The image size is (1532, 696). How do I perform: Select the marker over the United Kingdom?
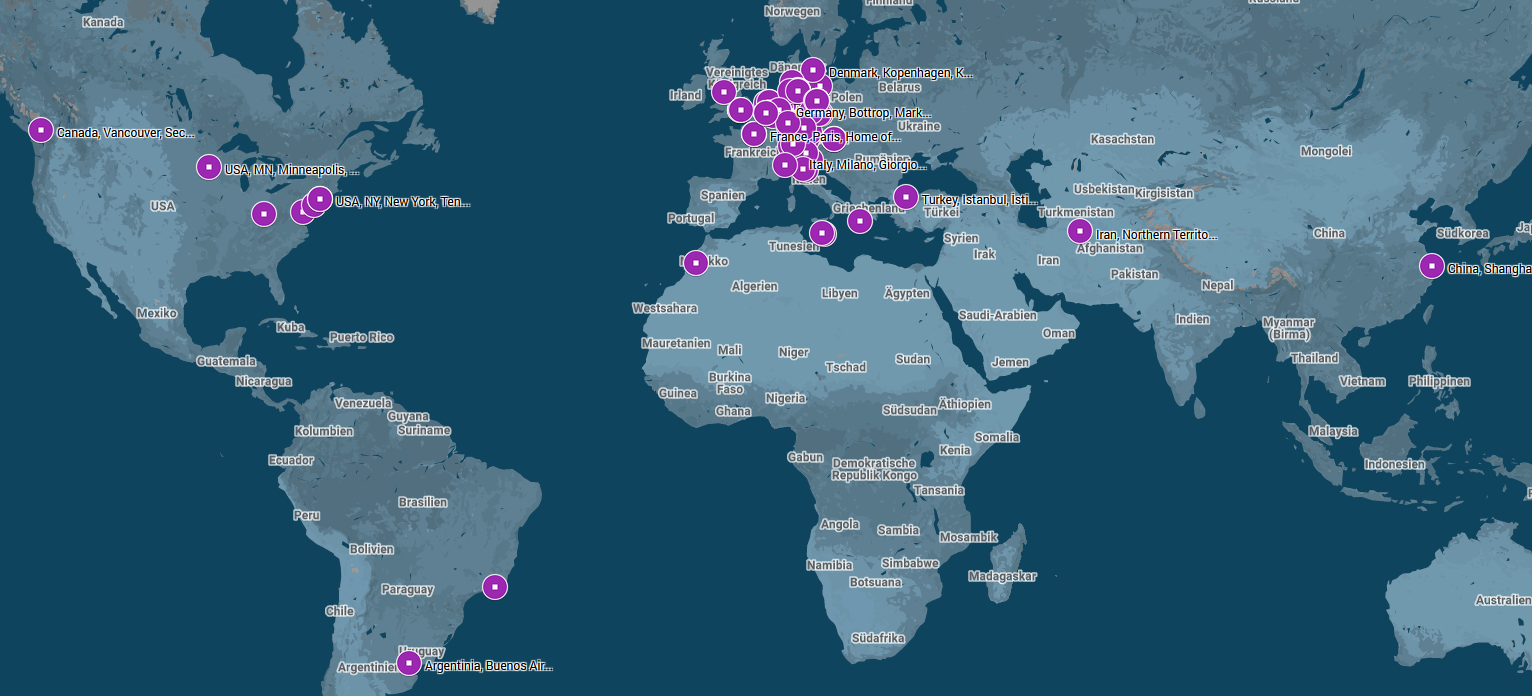(x=723, y=92)
